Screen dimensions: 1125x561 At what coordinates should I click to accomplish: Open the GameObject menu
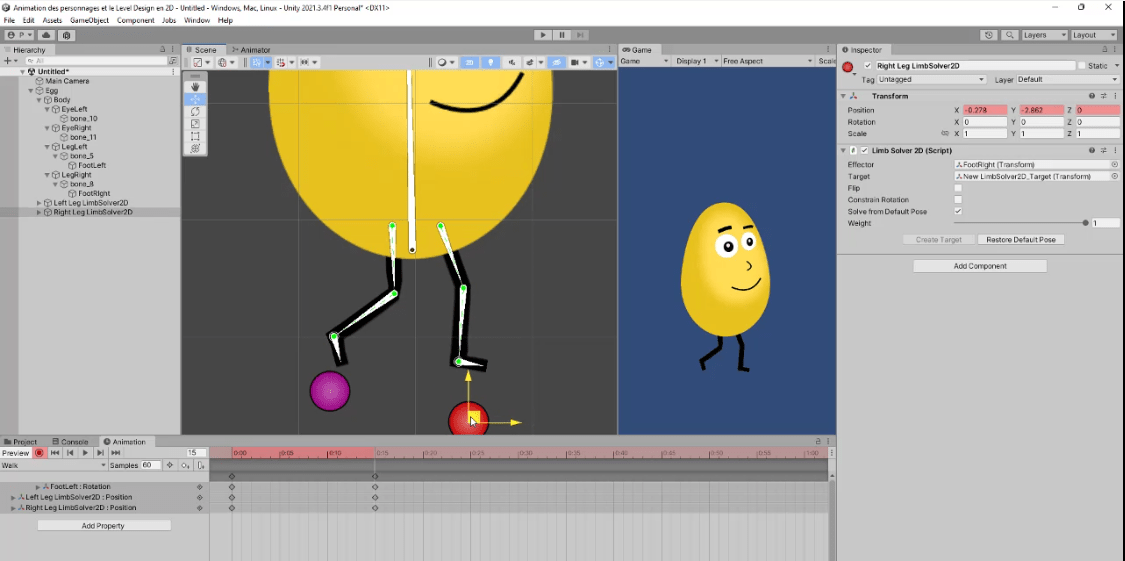tap(88, 20)
